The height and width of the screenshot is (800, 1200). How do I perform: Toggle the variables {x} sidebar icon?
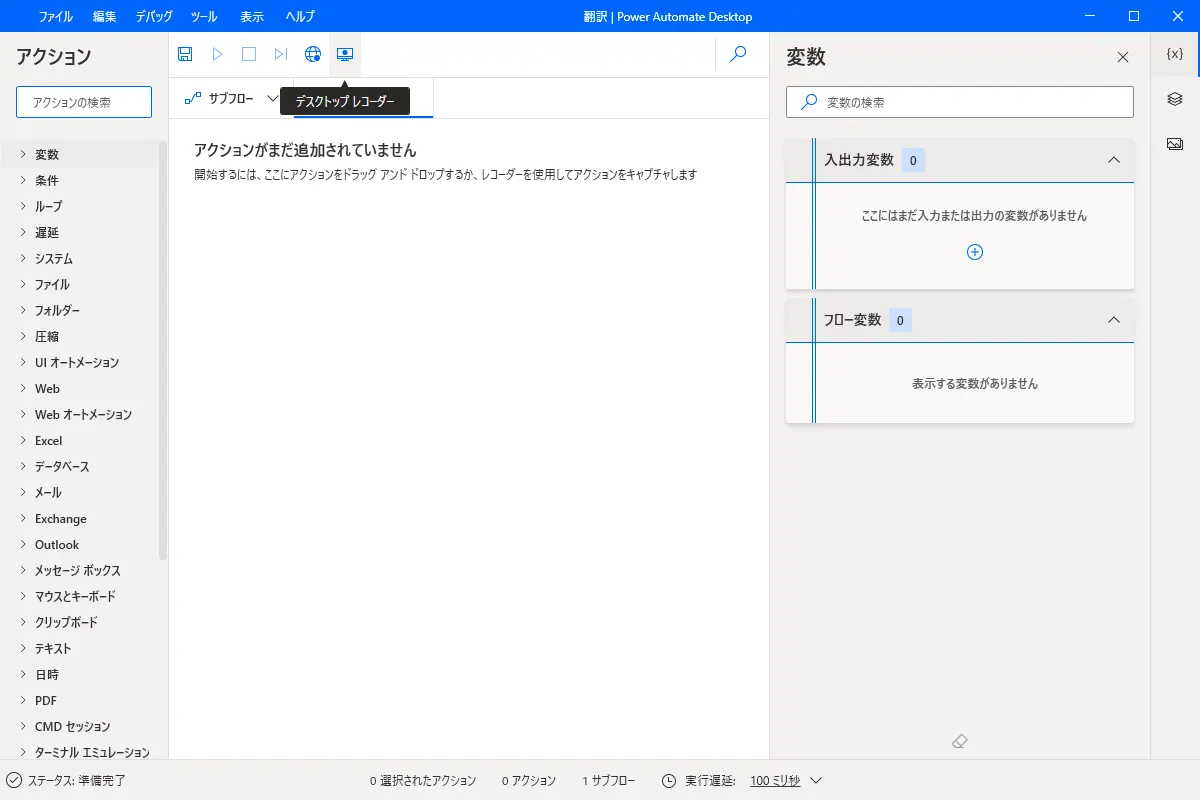(1175, 54)
